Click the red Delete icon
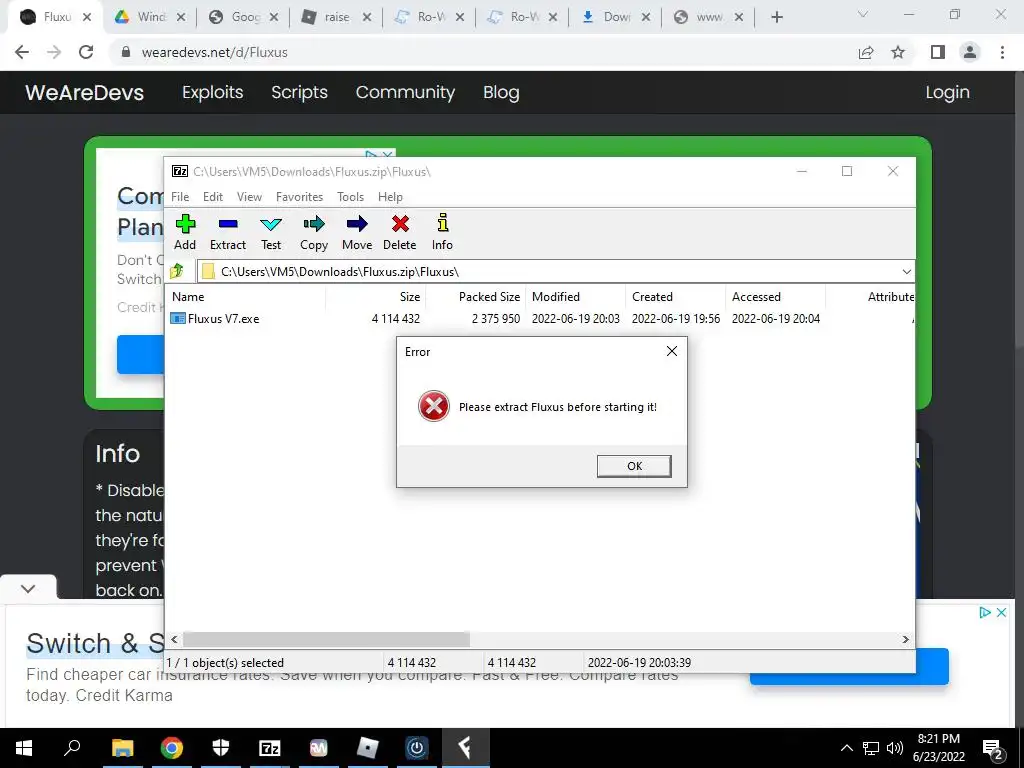This screenshot has width=1024, height=768. (x=400, y=232)
